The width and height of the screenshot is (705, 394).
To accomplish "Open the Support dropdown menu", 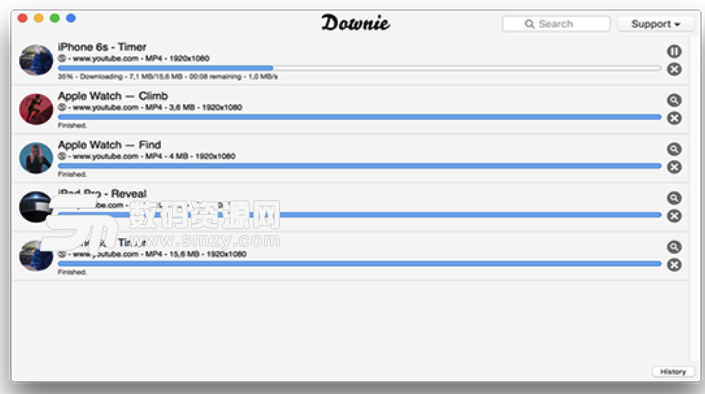I will [x=656, y=24].
